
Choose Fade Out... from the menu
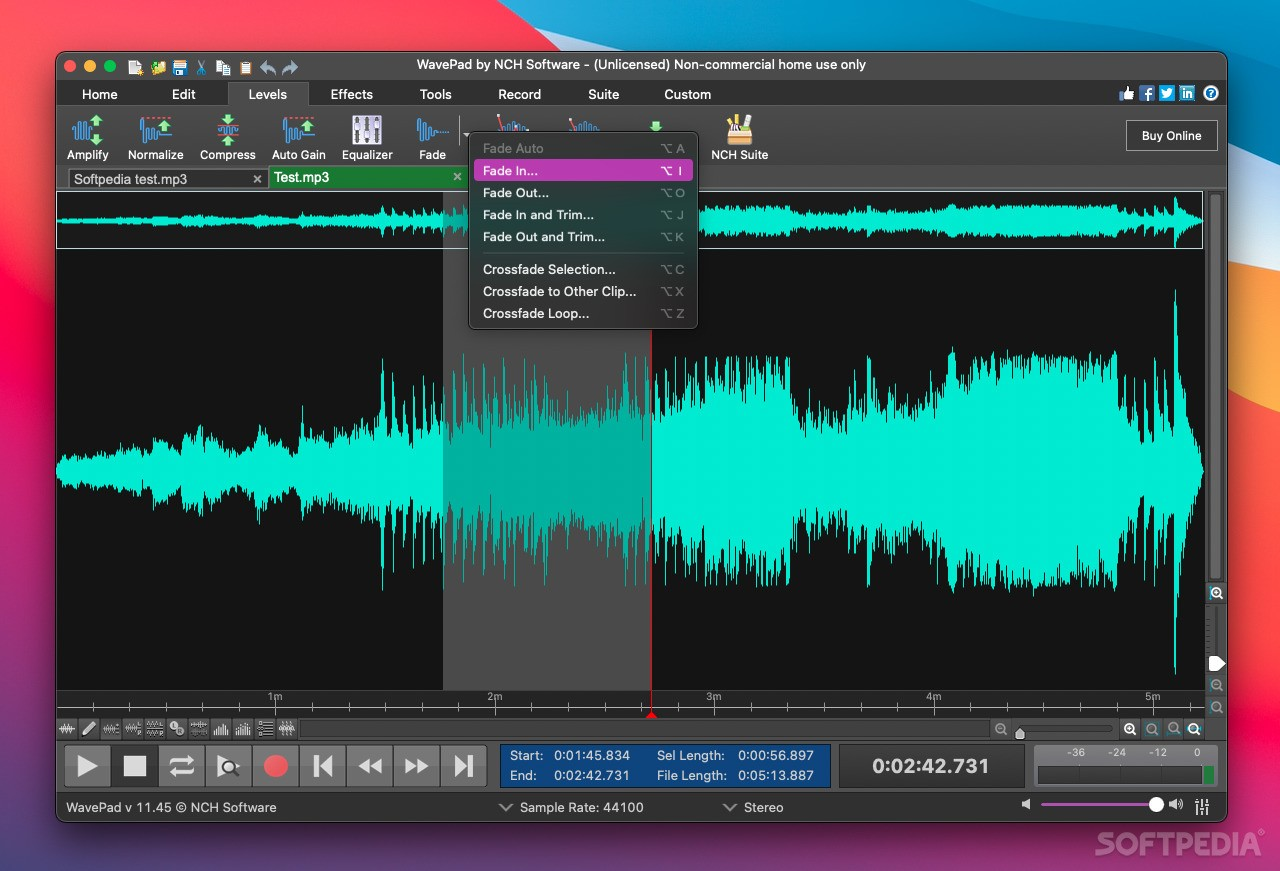point(583,193)
